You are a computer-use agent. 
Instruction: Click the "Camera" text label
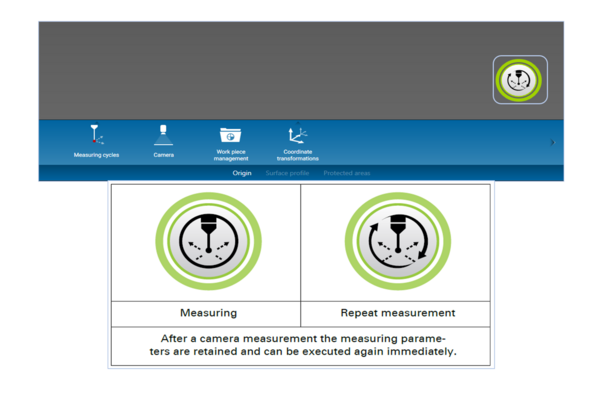tap(163, 155)
